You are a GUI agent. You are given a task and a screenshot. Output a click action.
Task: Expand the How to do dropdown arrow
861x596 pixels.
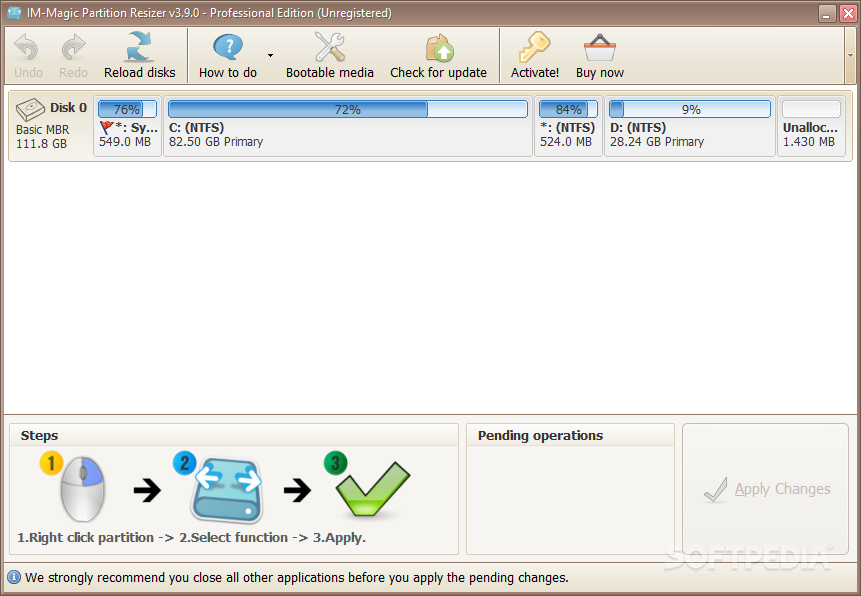pyautogui.click(x=270, y=55)
